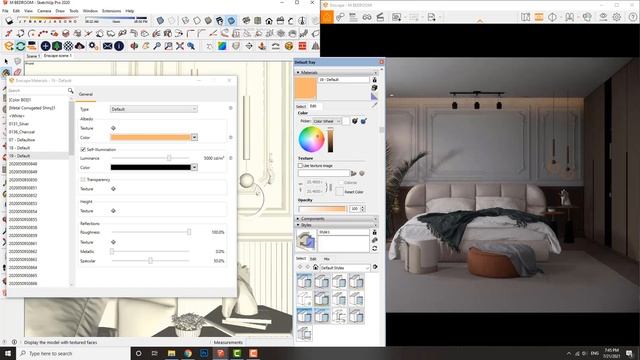Select Hidden Line face style icon
Viewport: 640px width, 360px height.
(197, 20)
